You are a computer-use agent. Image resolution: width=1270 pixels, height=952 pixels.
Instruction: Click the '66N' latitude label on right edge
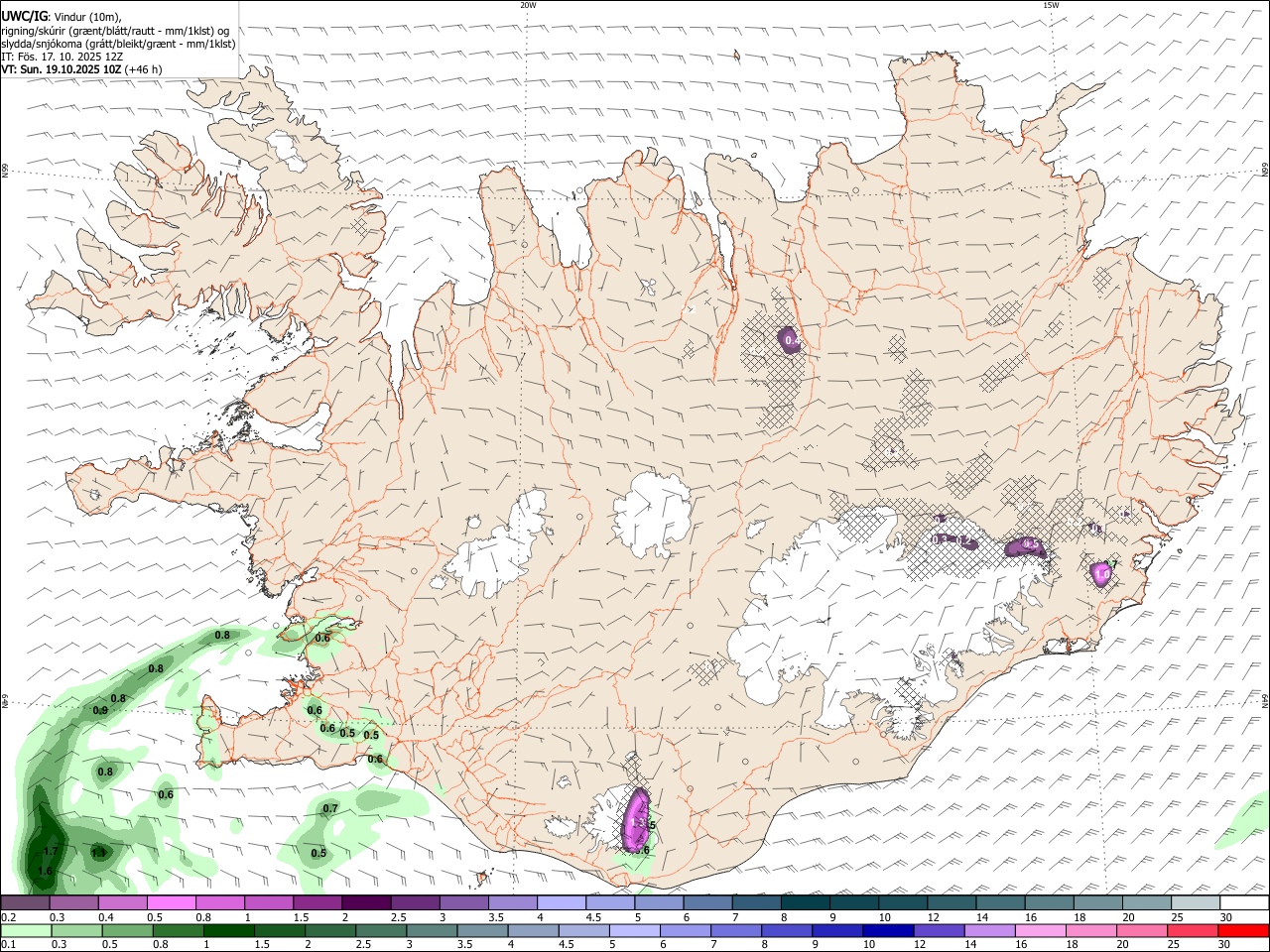click(1265, 171)
